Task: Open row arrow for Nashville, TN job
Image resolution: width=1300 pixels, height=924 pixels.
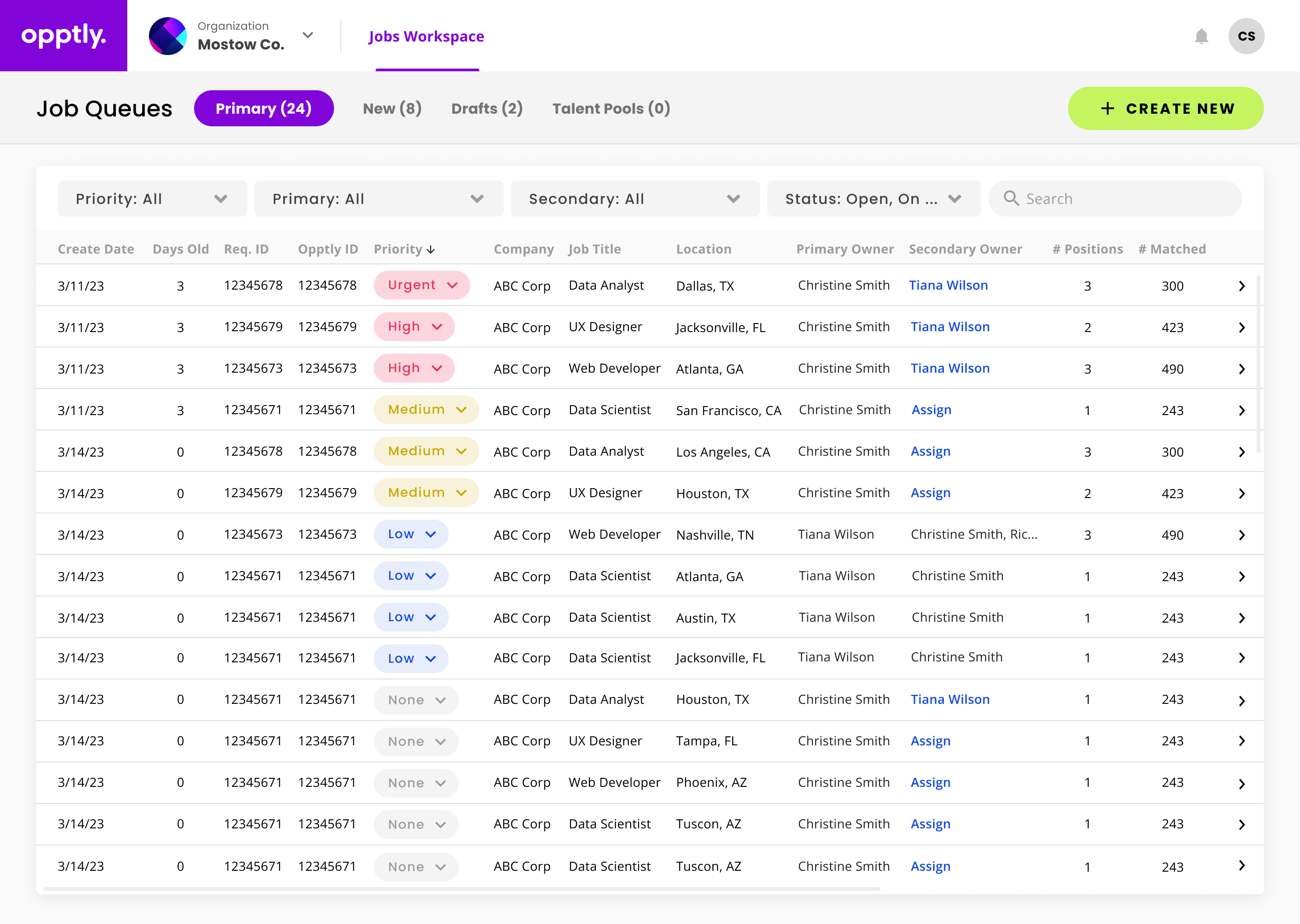Action: (1241, 536)
